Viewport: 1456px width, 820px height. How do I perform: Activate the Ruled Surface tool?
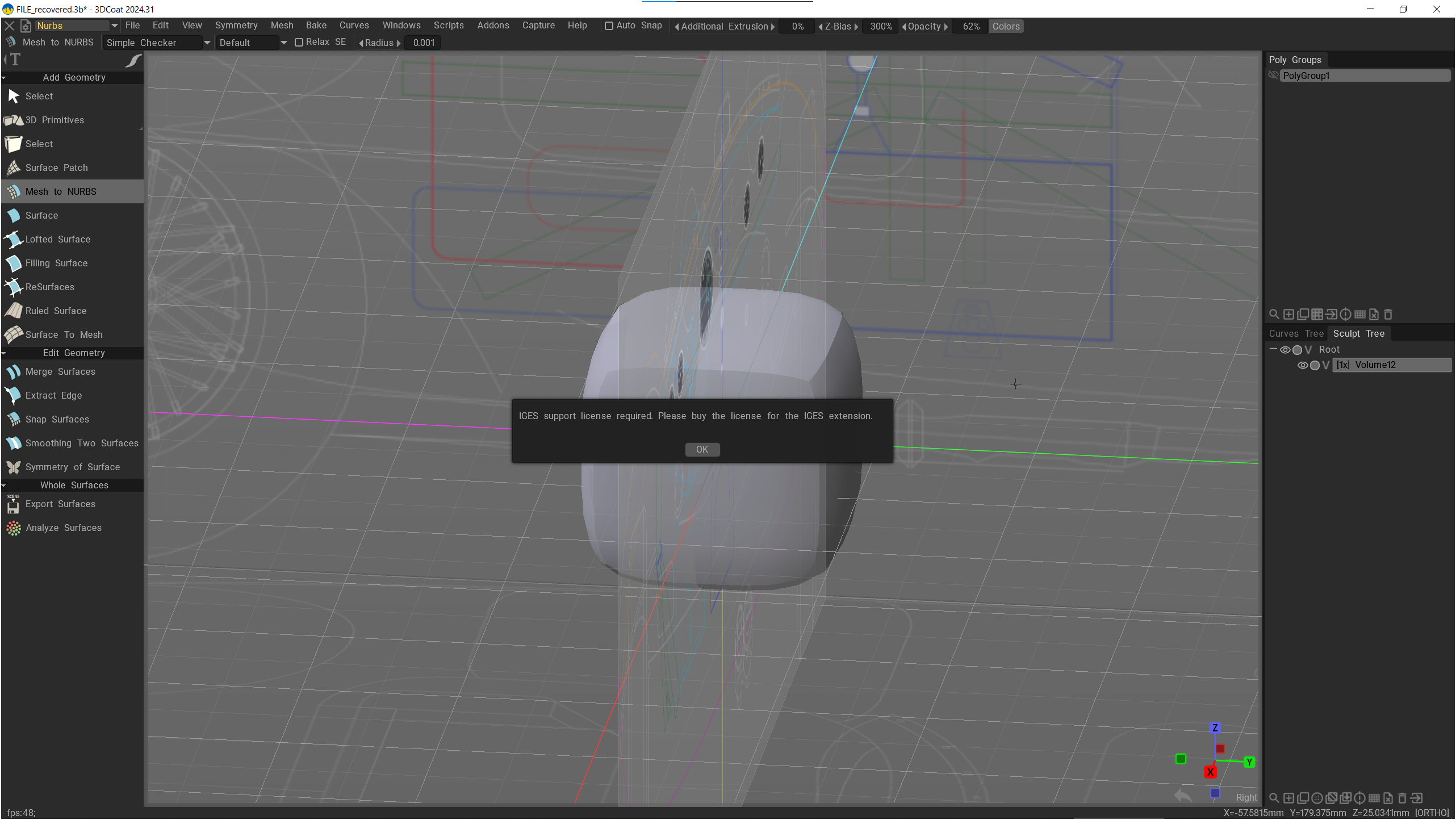click(x=56, y=311)
